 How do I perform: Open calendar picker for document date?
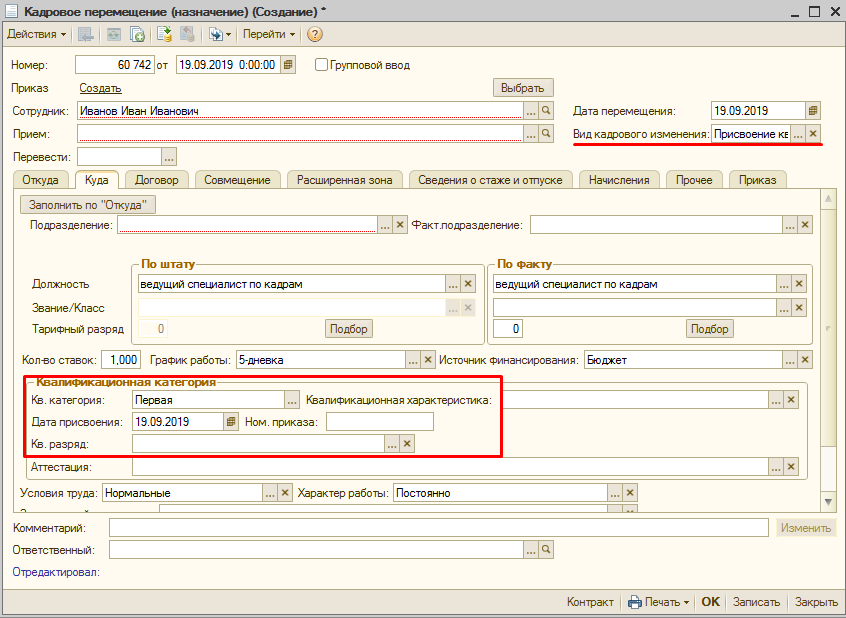coord(288,65)
